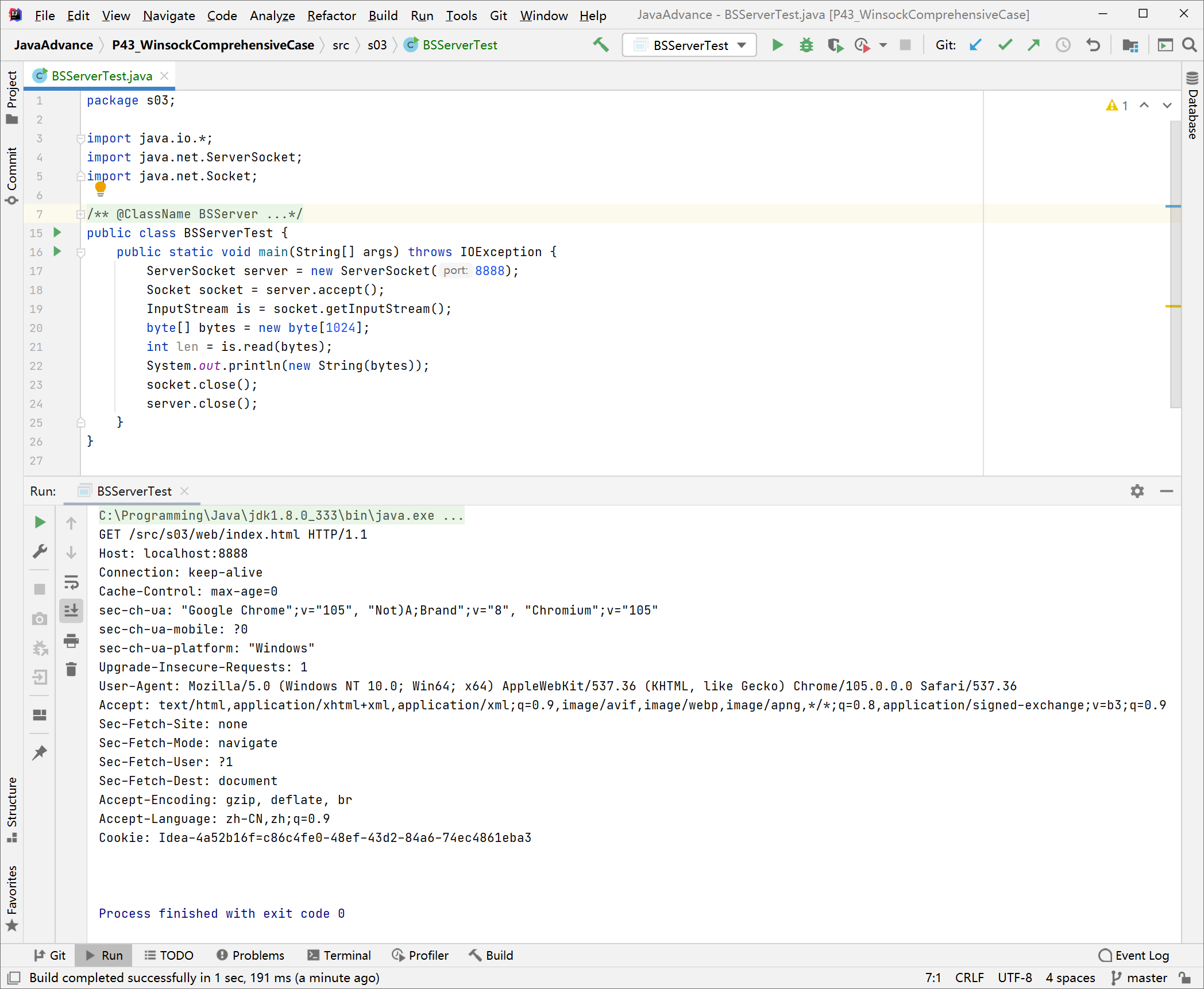This screenshot has width=1204, height=989.
Task: Open the Structure tool window
Action: click(x=11, y=809)
